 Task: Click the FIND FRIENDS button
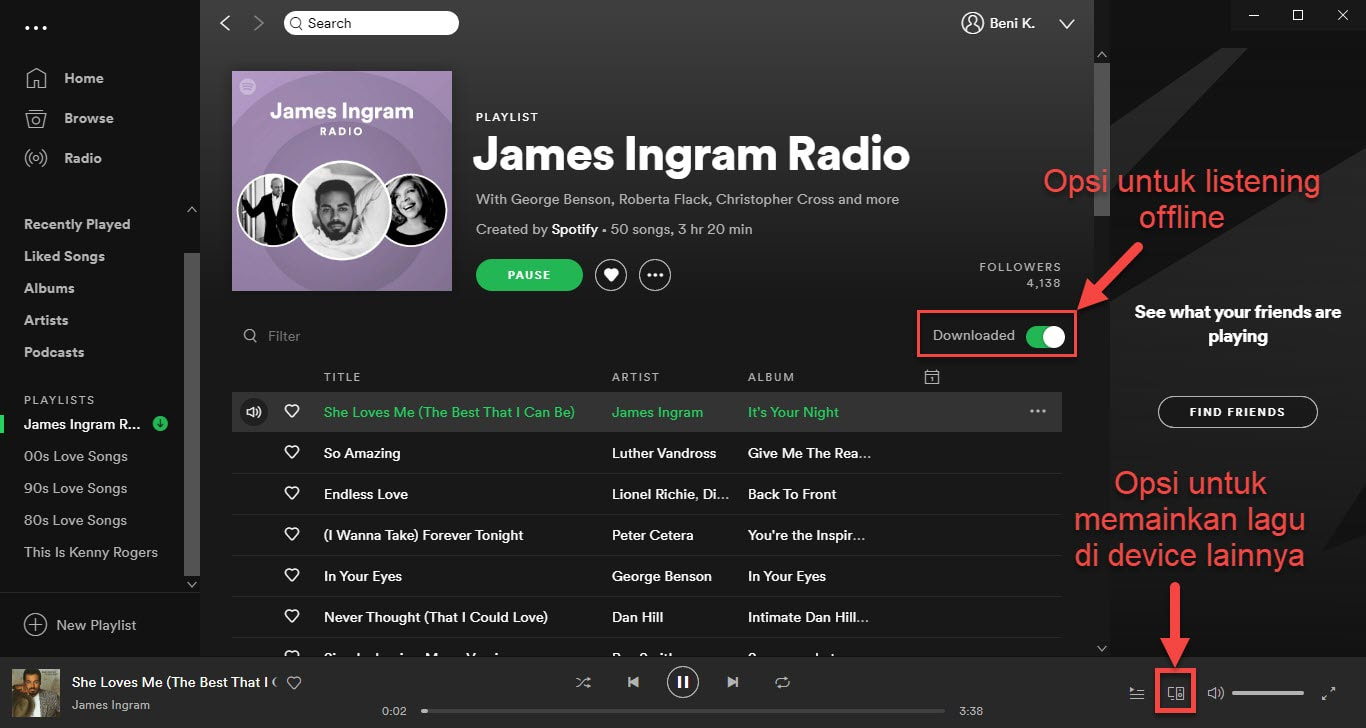[1238, 412]
